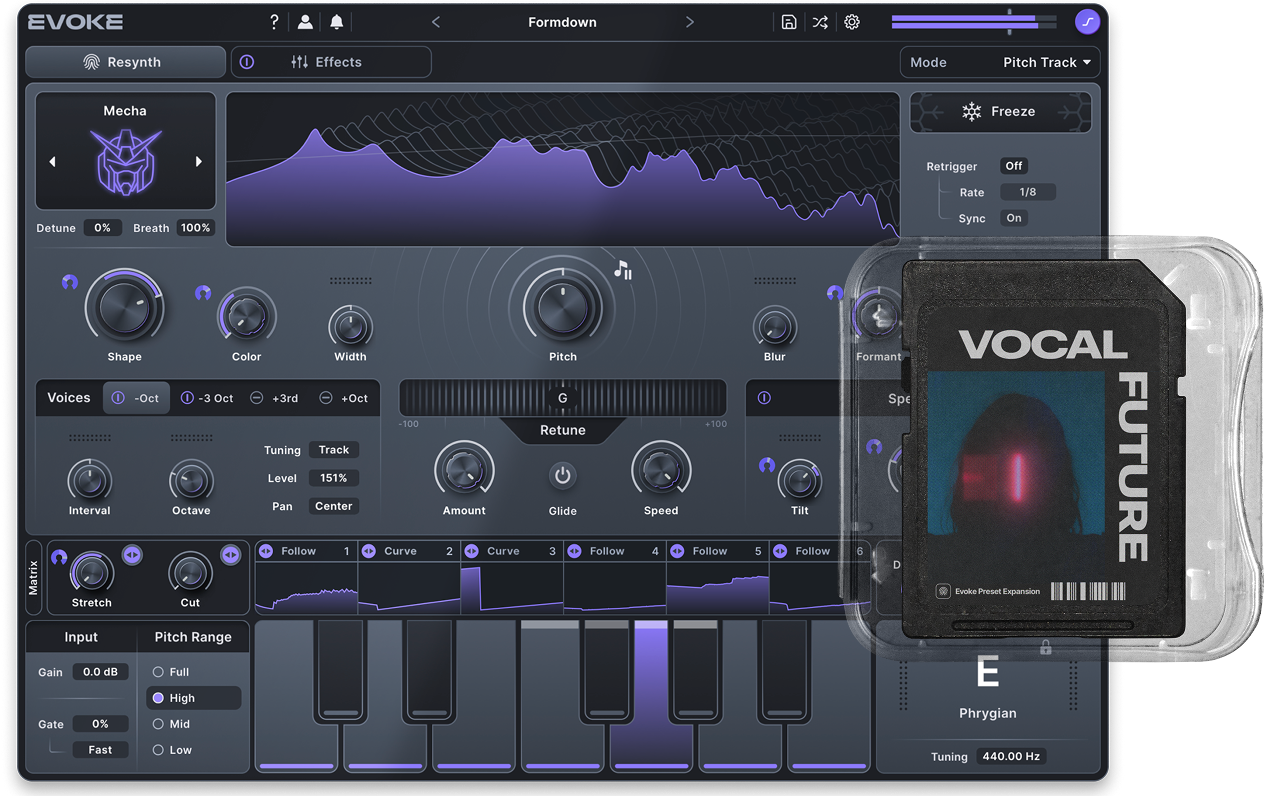Click the Level 151% value field
This screenshot has height=796, width=1286.
click(334, 478)
